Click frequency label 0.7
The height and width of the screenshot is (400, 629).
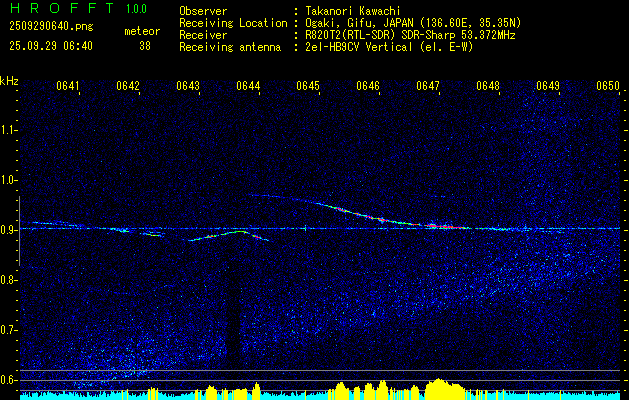pos(8,330)
